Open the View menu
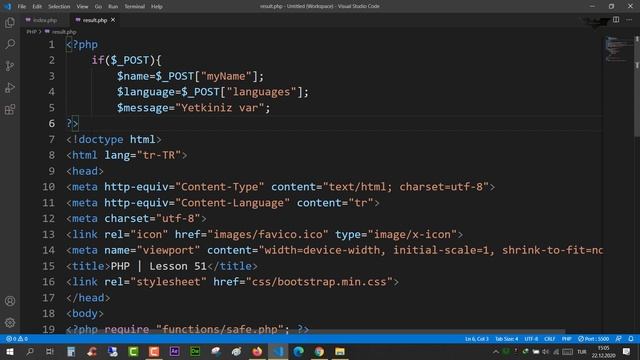 tap(82, 6)
